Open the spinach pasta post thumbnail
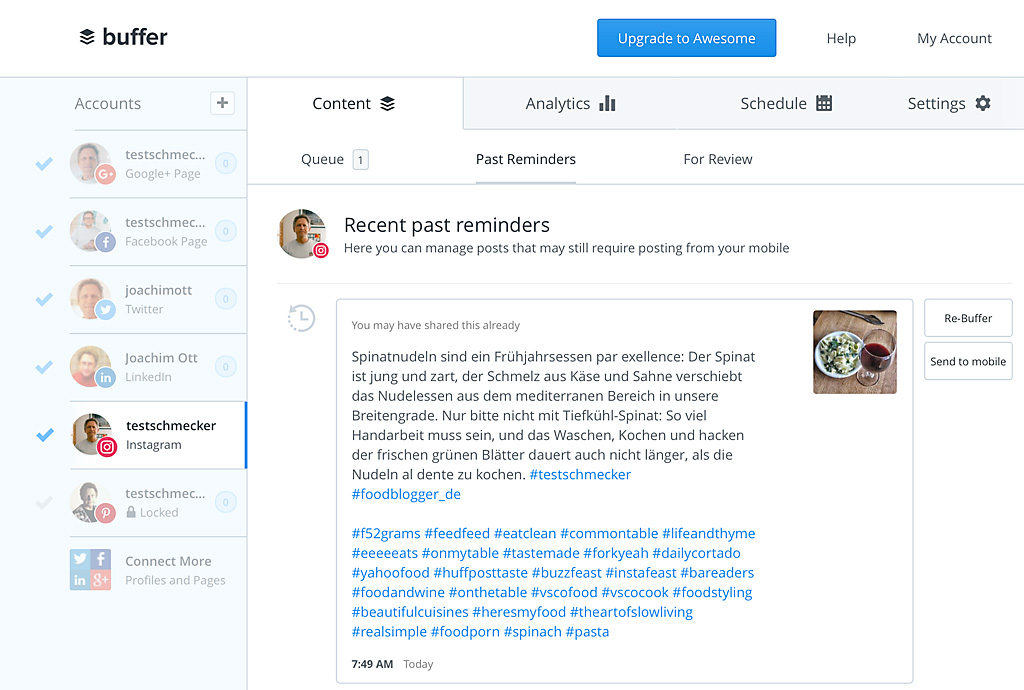Viewport: 1024px width, 690px height. [x=854, y=352]
